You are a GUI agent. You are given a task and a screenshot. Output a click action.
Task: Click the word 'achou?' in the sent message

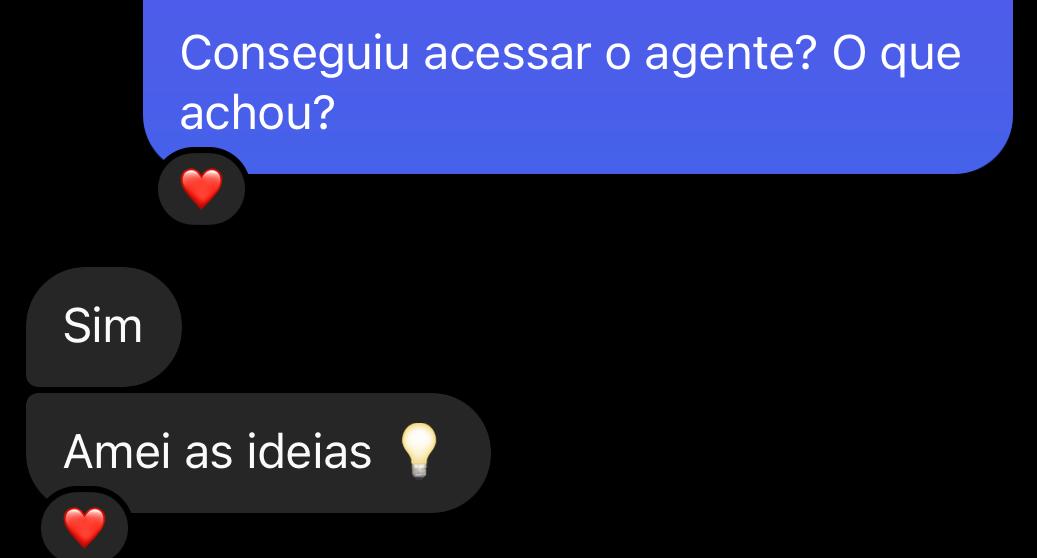pos(258,112)
